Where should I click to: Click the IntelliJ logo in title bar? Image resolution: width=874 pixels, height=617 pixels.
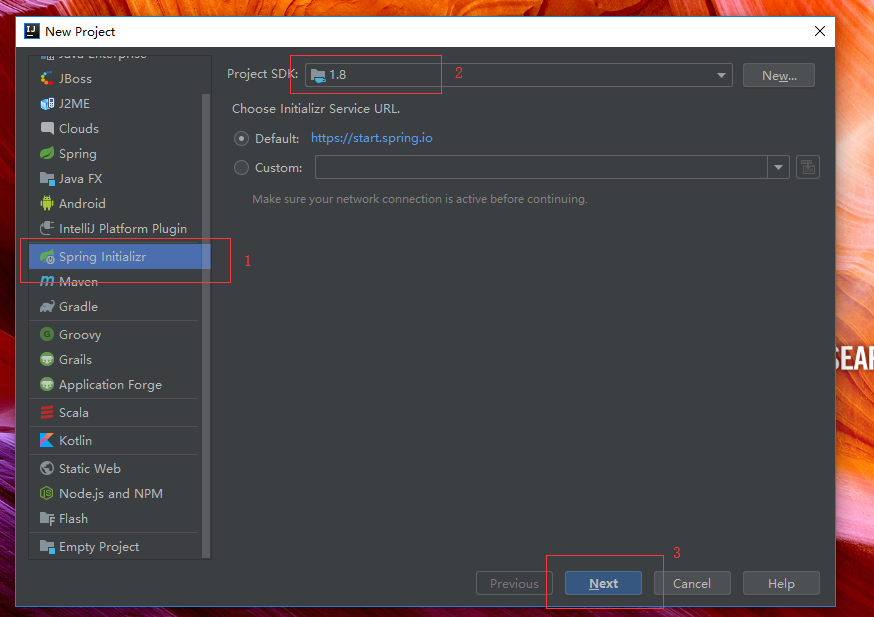32,31
